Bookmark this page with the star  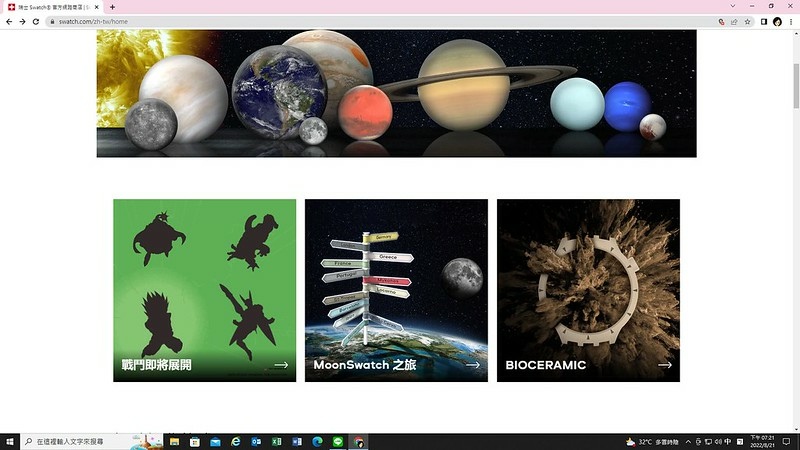pos(747,22)
